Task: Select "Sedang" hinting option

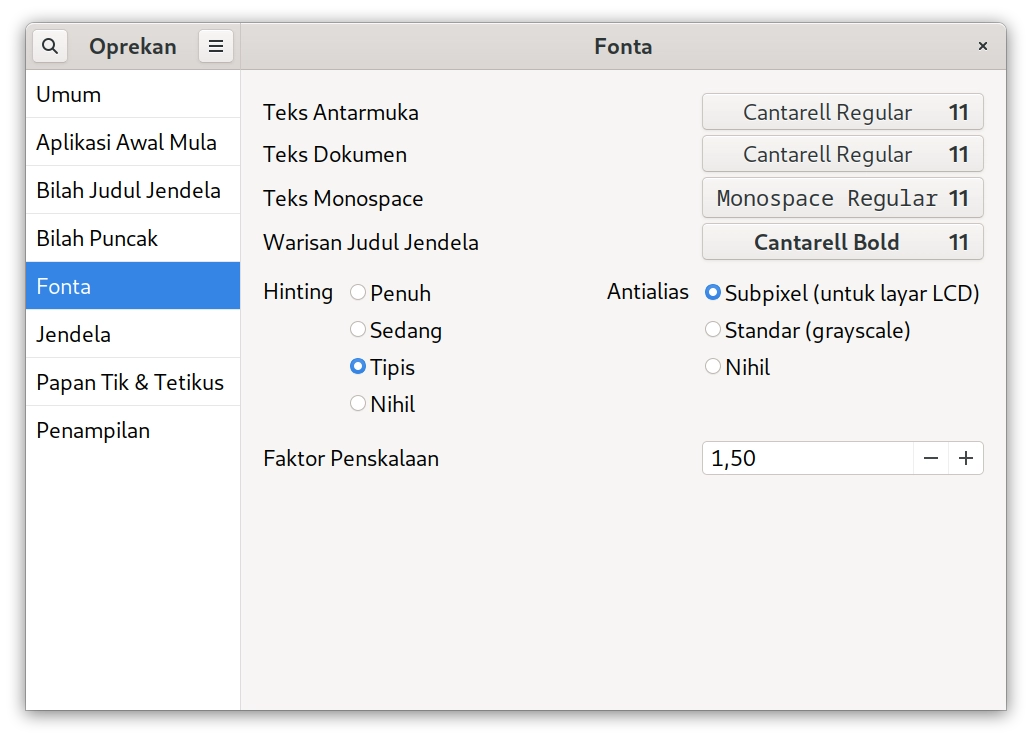Action: tap(357, 330)
